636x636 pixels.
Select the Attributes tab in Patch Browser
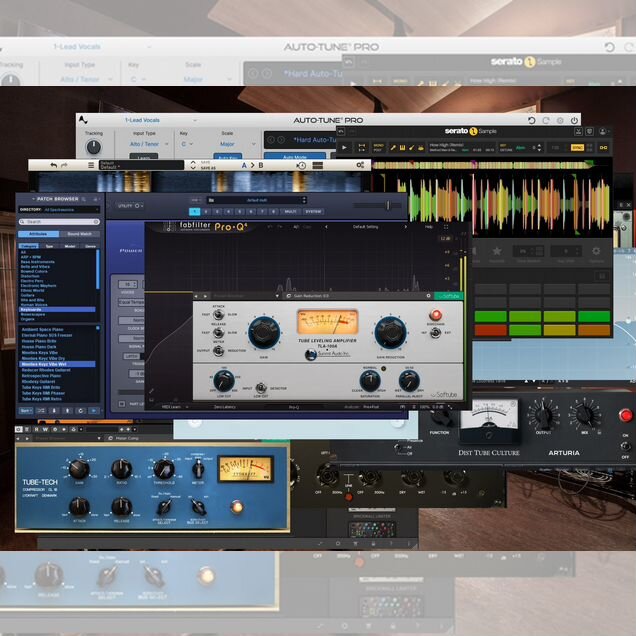coord(38,234)
